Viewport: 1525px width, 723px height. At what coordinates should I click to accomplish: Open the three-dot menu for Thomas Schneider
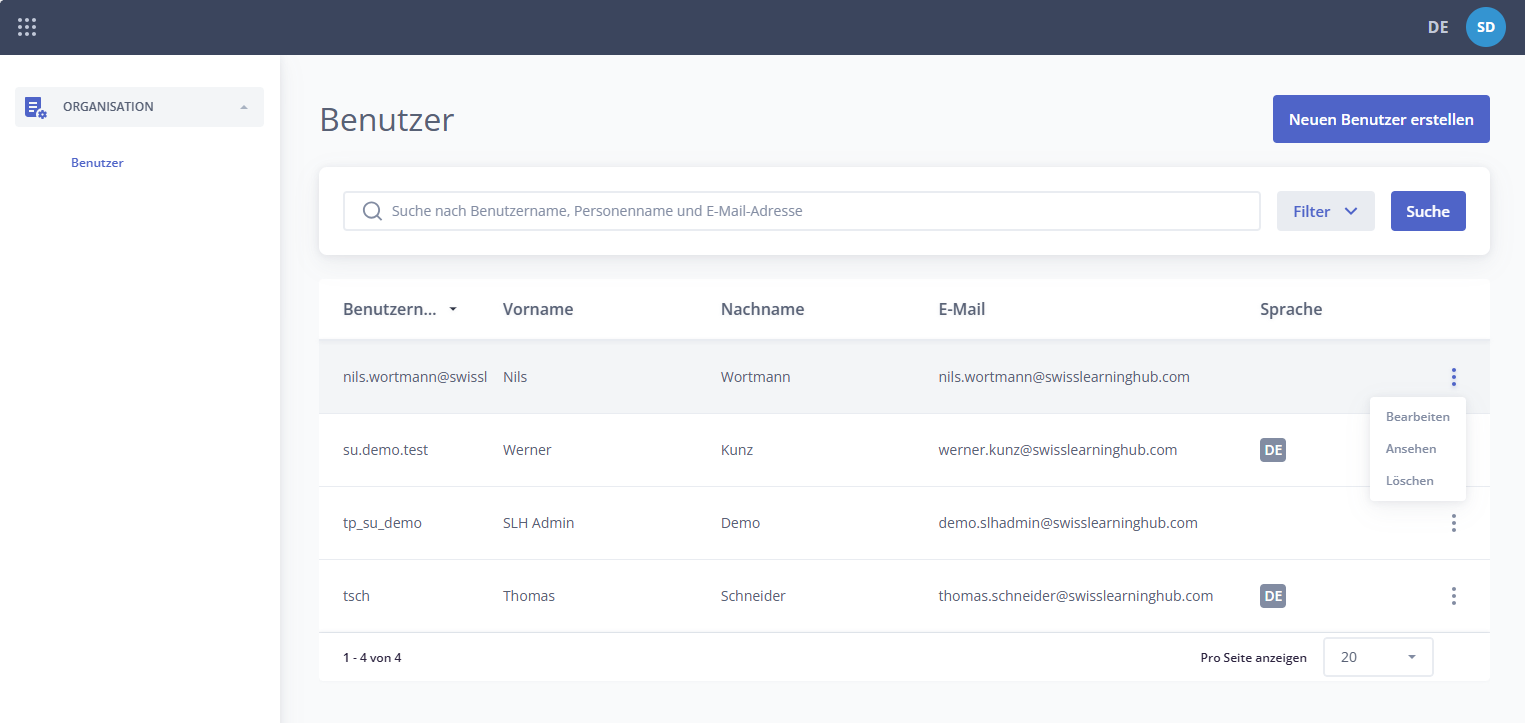click(x=1453, y=596)
